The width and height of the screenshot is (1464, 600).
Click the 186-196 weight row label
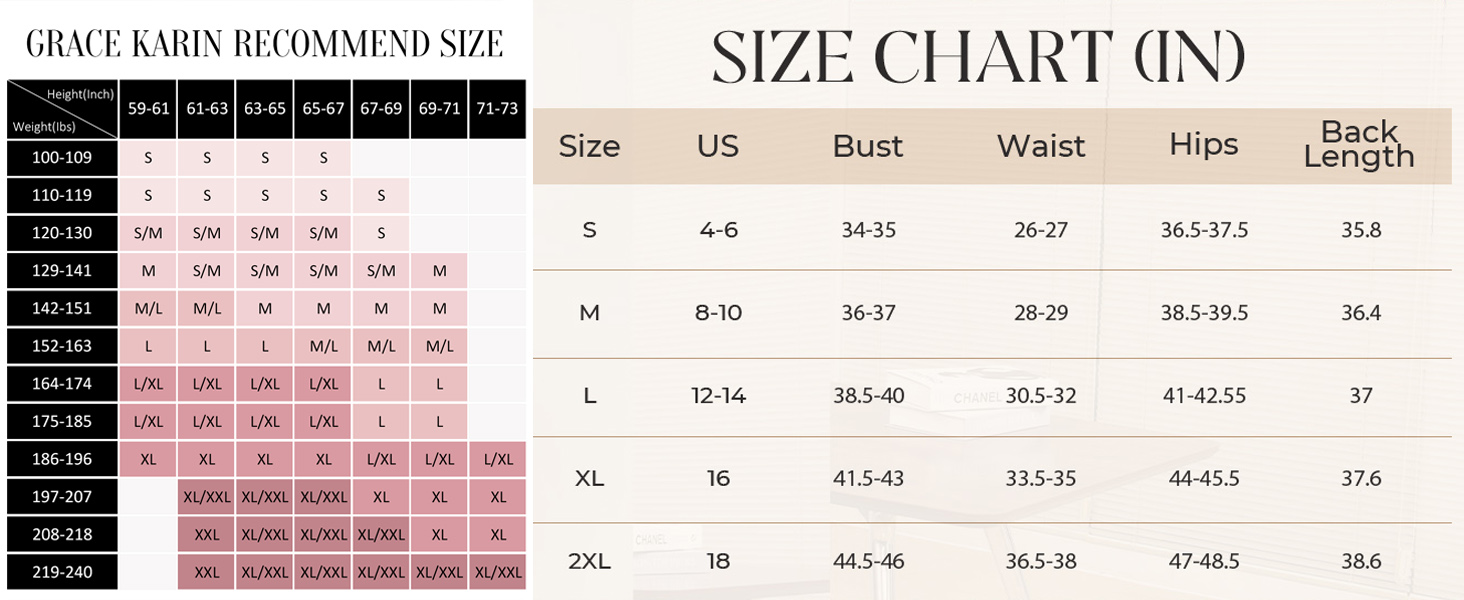[x=62, y=459]
